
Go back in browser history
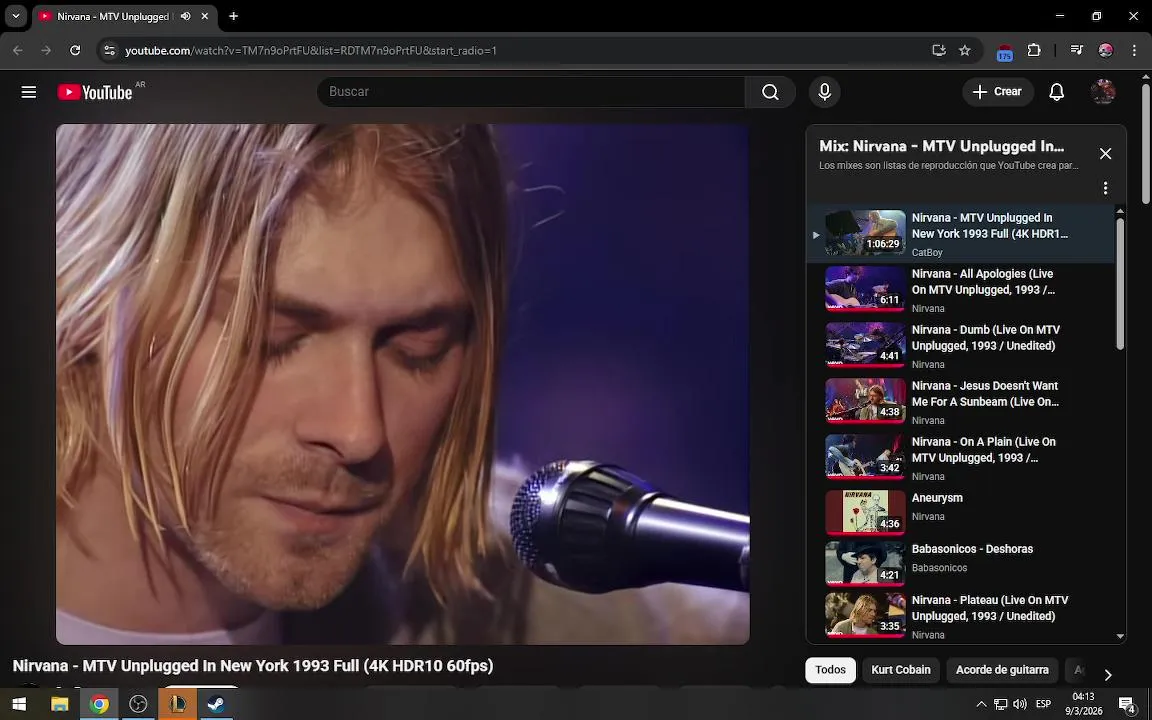(x=18, y=50)
